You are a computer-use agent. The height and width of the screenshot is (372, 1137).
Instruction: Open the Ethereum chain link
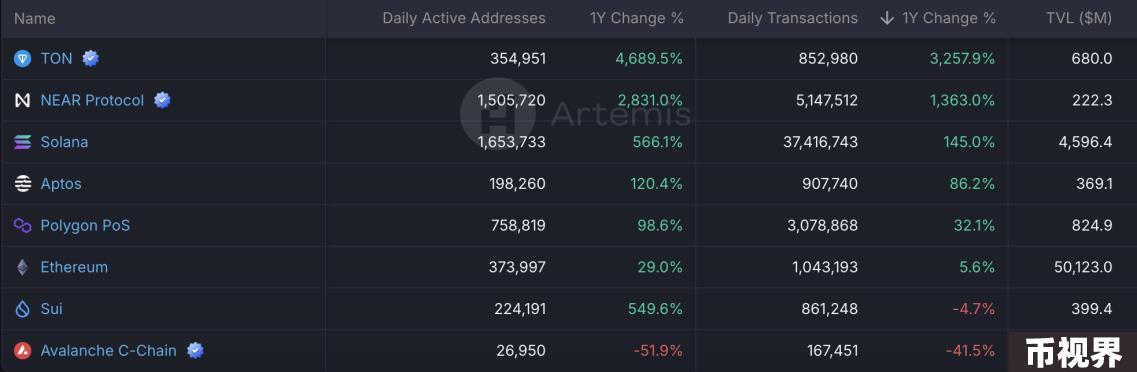coord(74,268)
